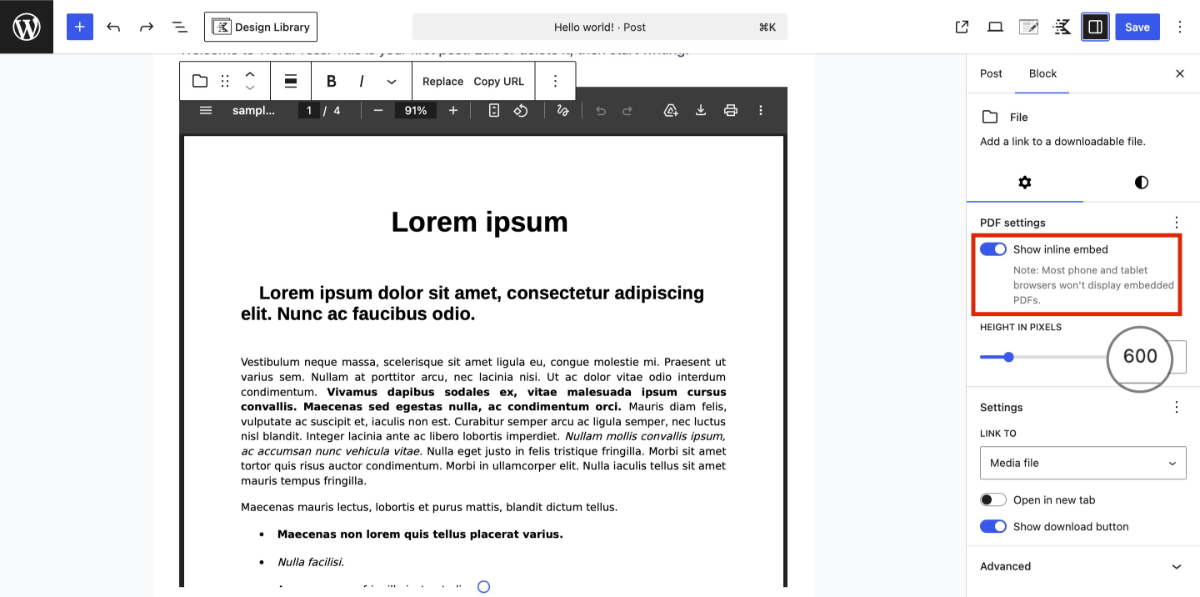Fit PDF to page
The width and height of the screenshot is (1200, 597).
(494, 110)
